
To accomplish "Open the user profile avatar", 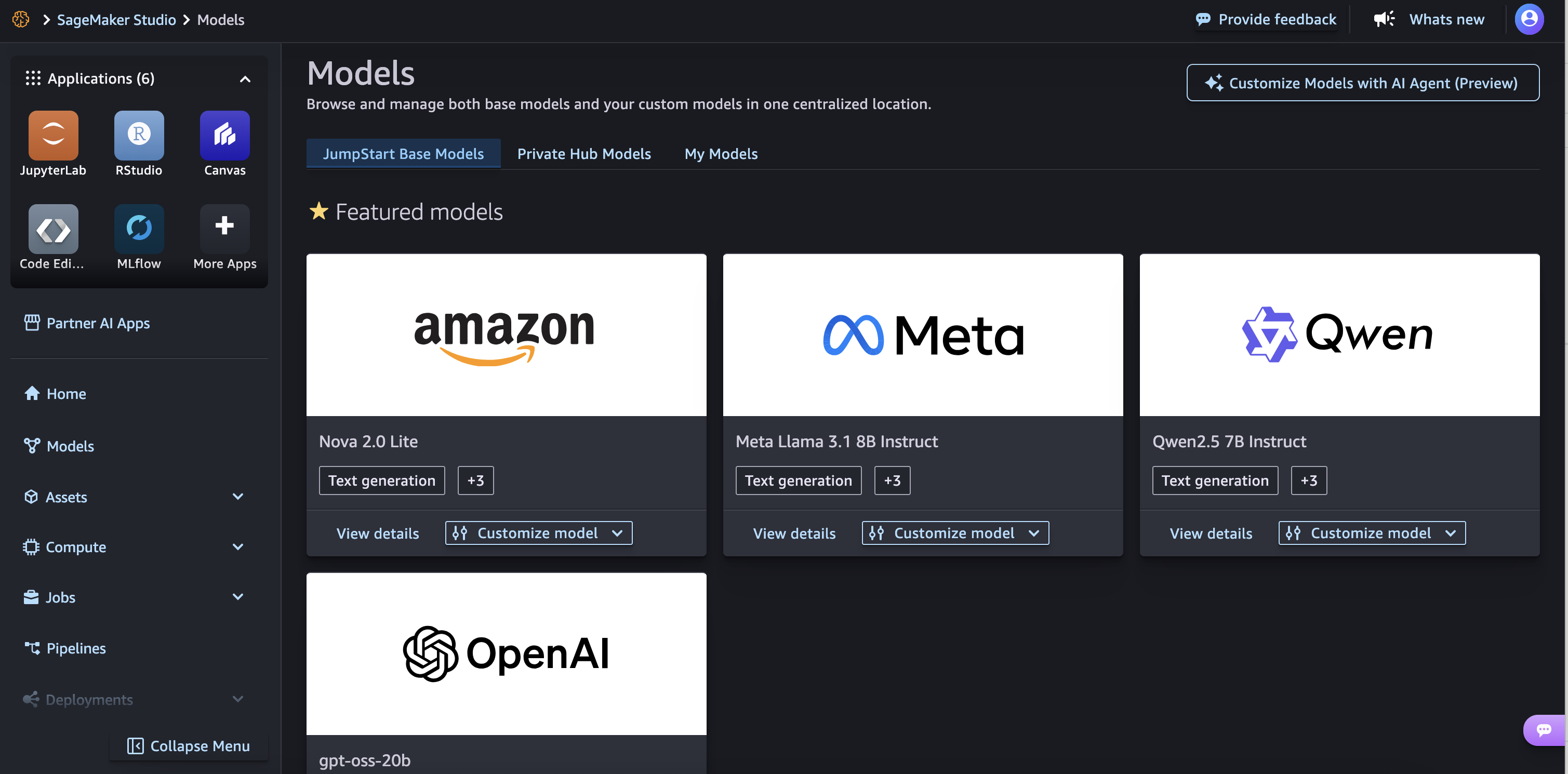I will pos(1529,19).
